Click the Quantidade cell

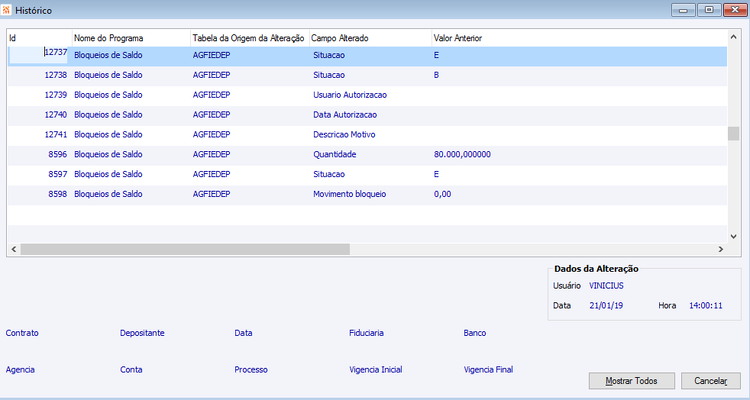(334, 155)
